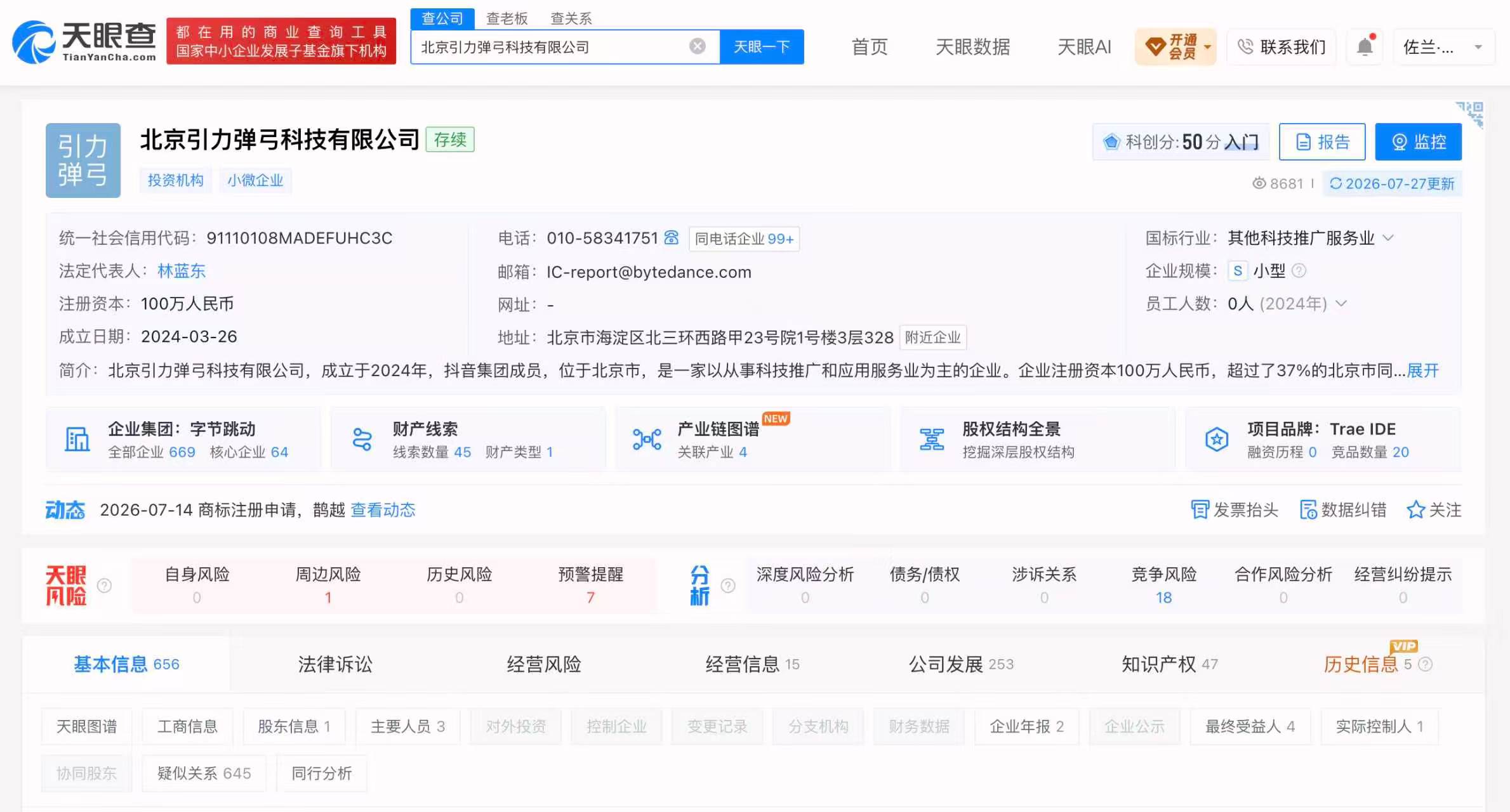Open the 企业年报 2 sub-section
This screenshot has height=812, width=1510.
pyautogui.click(x=1026, y=726)
